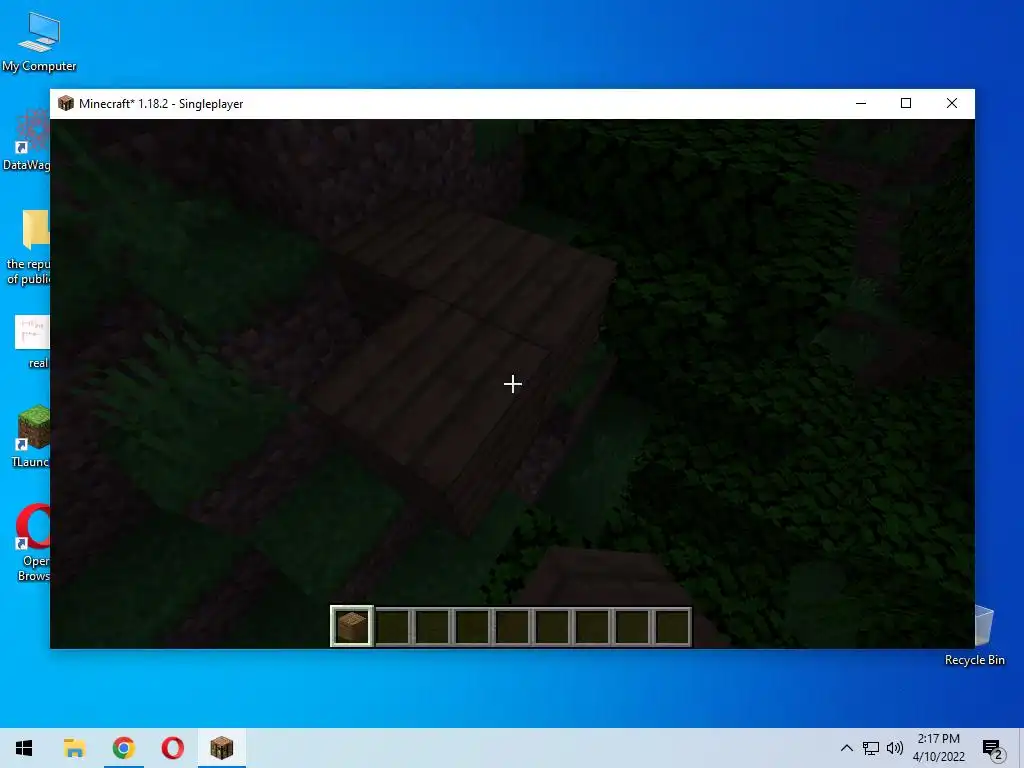Viewport: 1024px width, 768px height.
Task: Launch the TLauncher grass block shortcut
Action: 31,436
